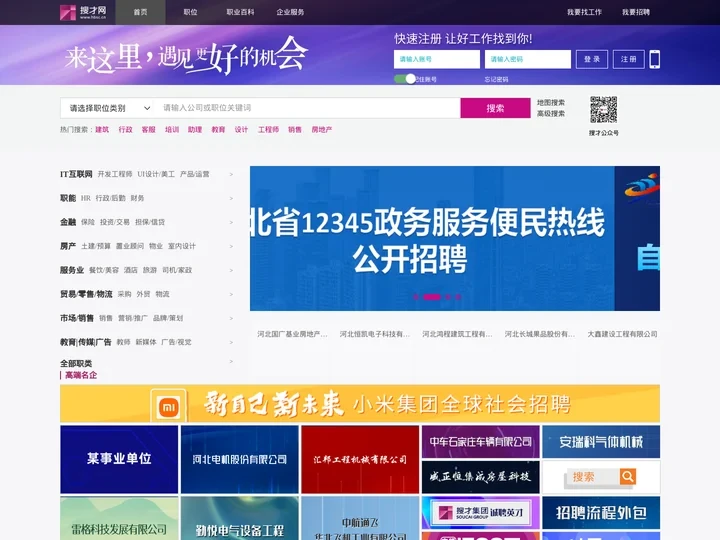720x540 pixels.
Task: Expand the 贸易/零售/物流 category arrow
Action: coord(231,294)
